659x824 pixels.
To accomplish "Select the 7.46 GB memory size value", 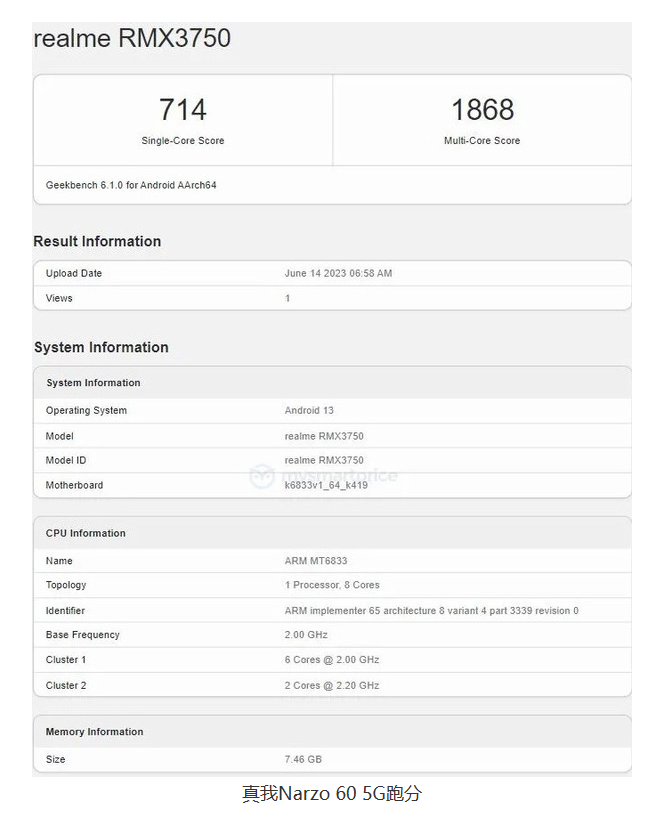I will pos(303,759).
